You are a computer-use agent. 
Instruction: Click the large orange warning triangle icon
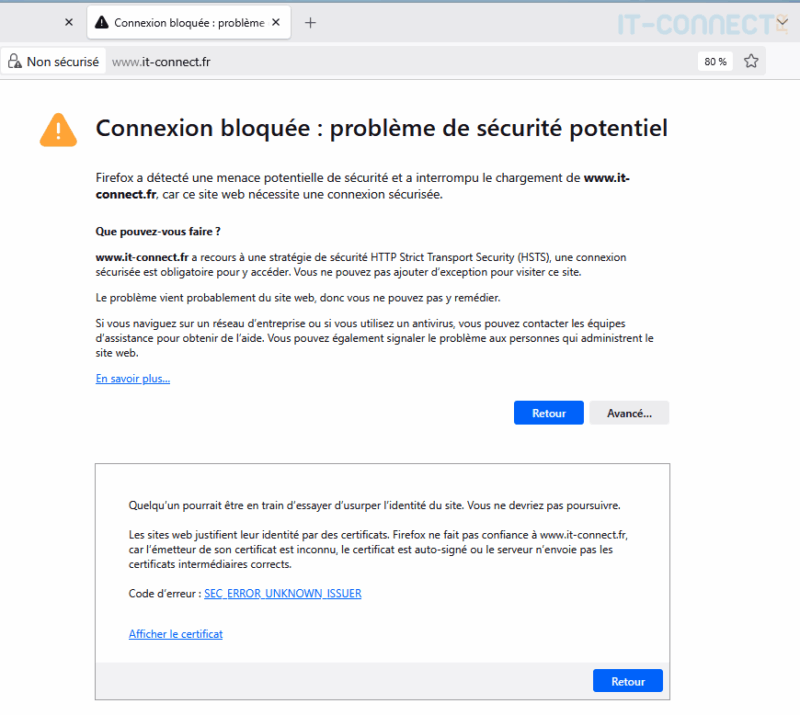(x=58, y=129)
